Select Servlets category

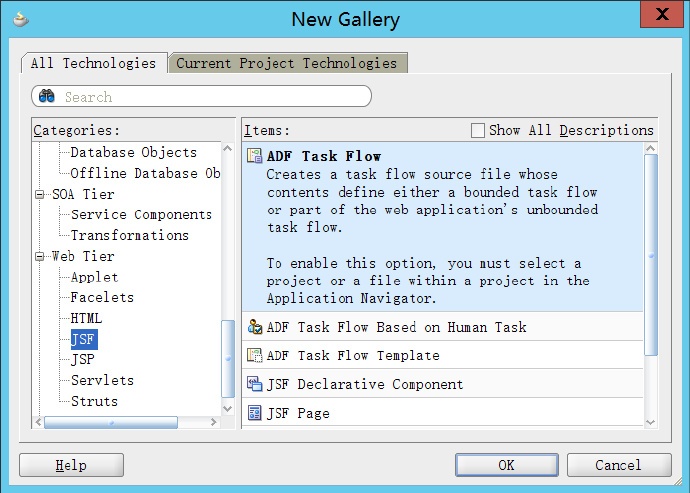click(x=102, y=380)
